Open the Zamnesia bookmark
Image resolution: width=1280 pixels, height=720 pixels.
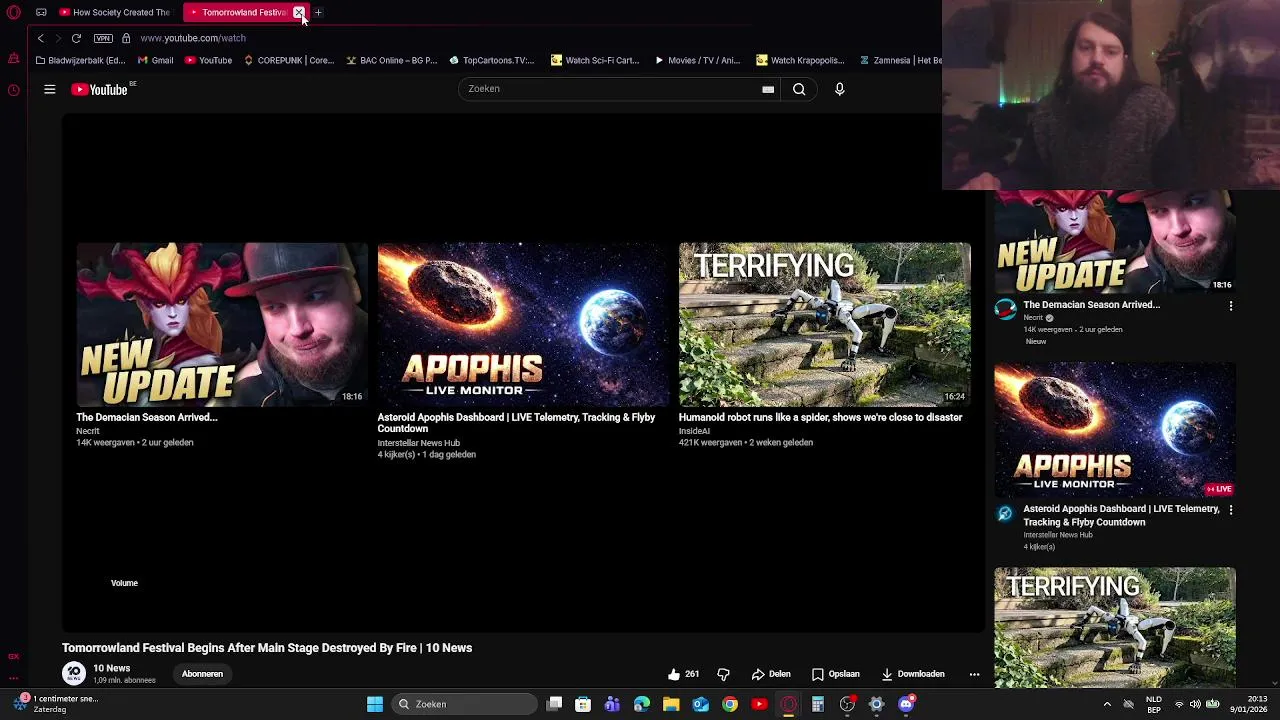(900, 60)
